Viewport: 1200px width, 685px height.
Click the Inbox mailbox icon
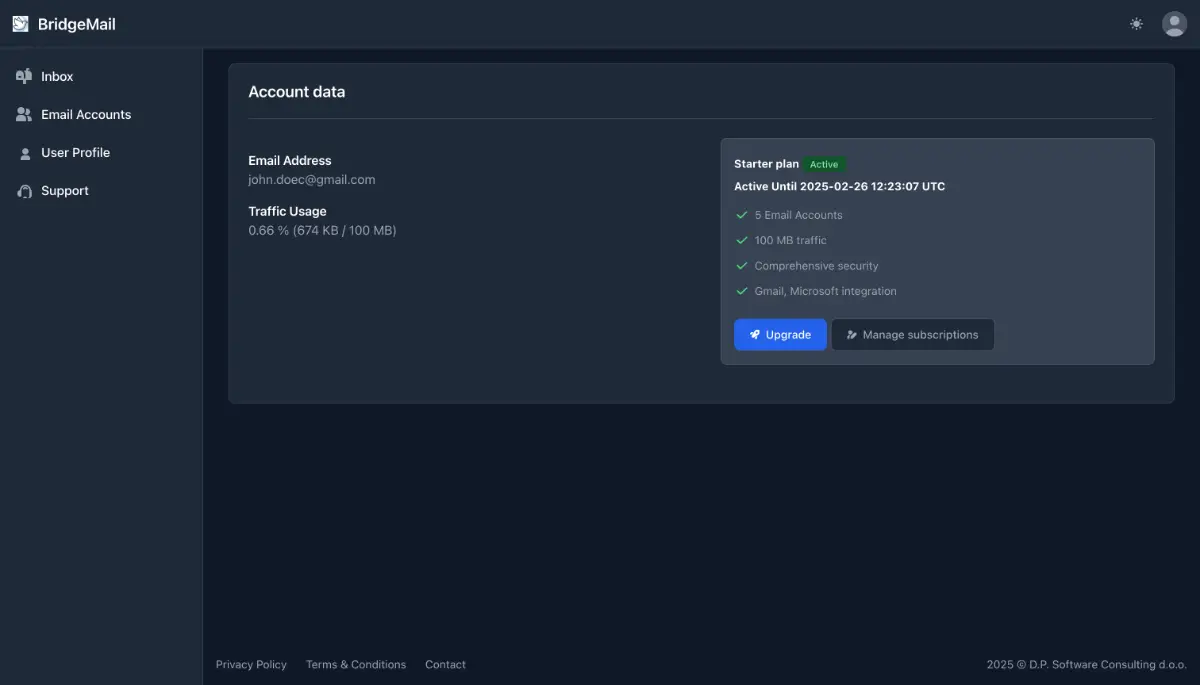(24, 77)
